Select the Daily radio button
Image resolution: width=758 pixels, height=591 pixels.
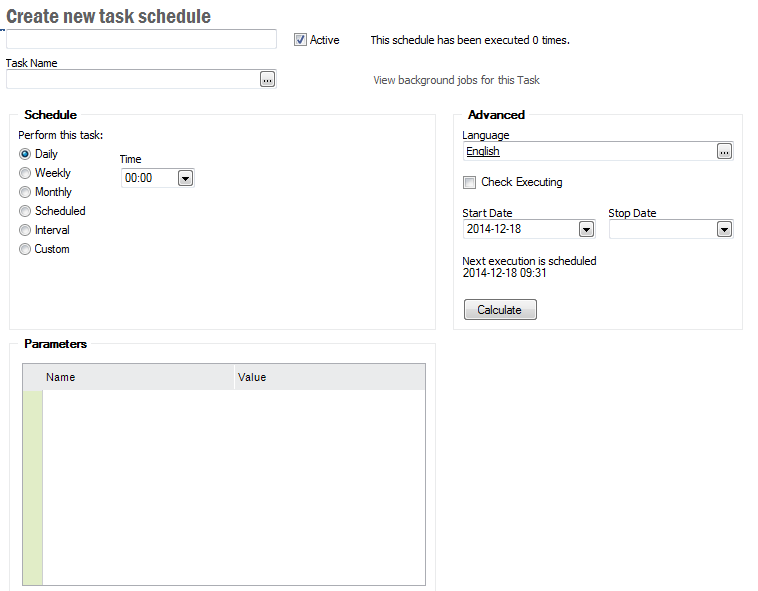coord(25,154)
